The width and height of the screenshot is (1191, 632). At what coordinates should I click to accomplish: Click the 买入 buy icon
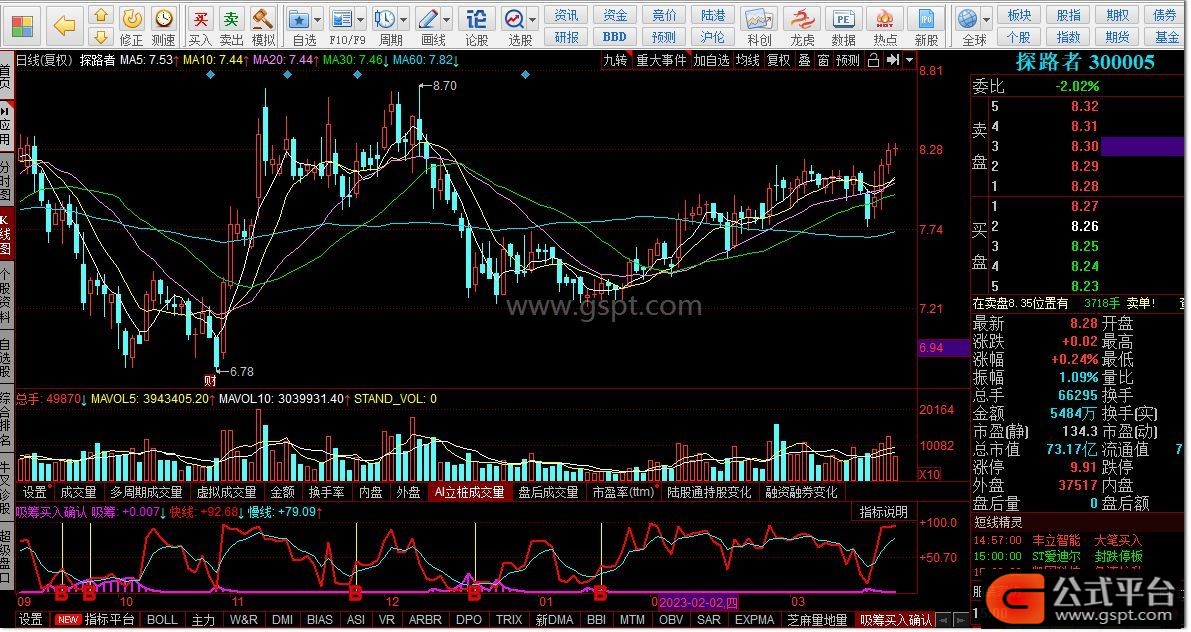201,26
